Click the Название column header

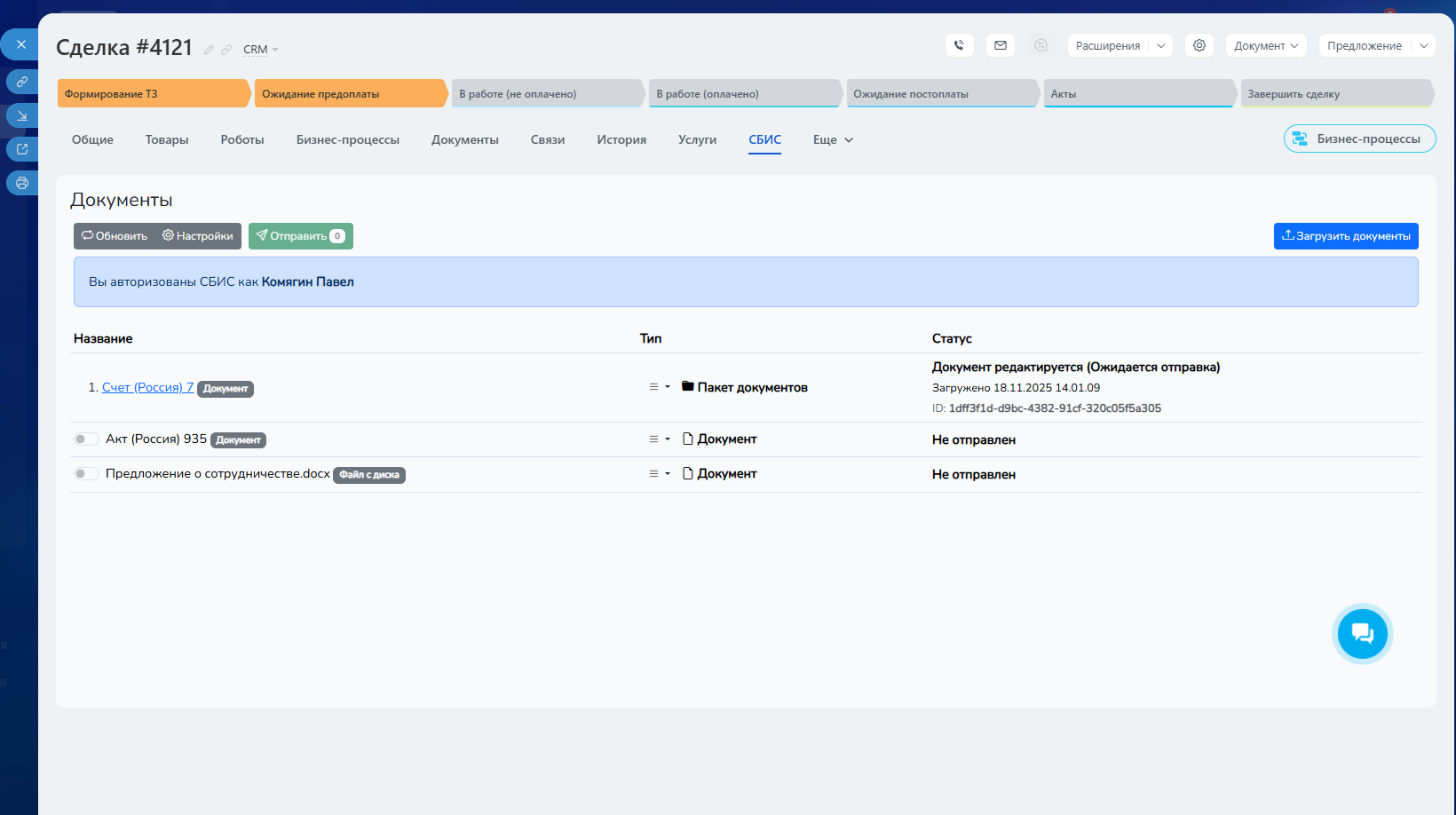pos(103,338)
